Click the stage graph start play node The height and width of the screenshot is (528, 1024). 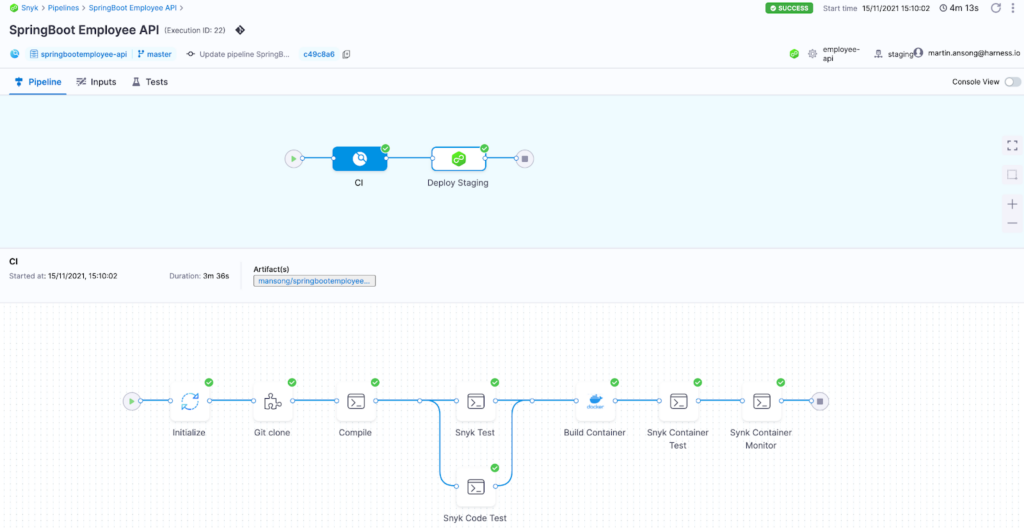click(x=294, y=158)
